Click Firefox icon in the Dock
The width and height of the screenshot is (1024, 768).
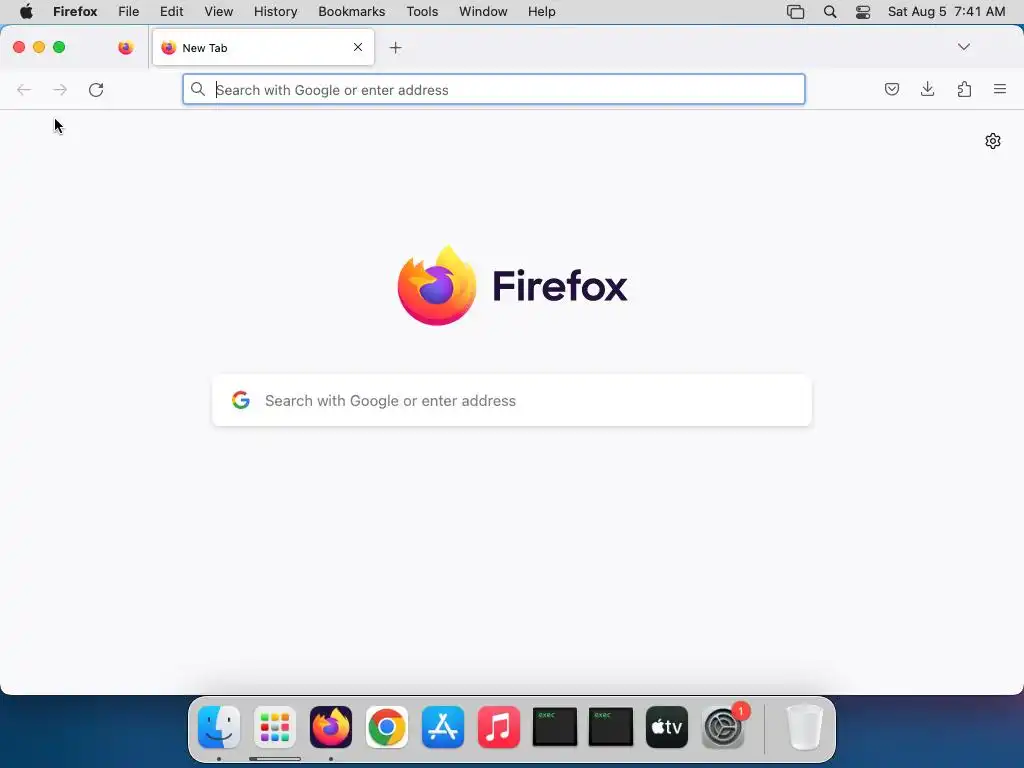click(331, 727)
